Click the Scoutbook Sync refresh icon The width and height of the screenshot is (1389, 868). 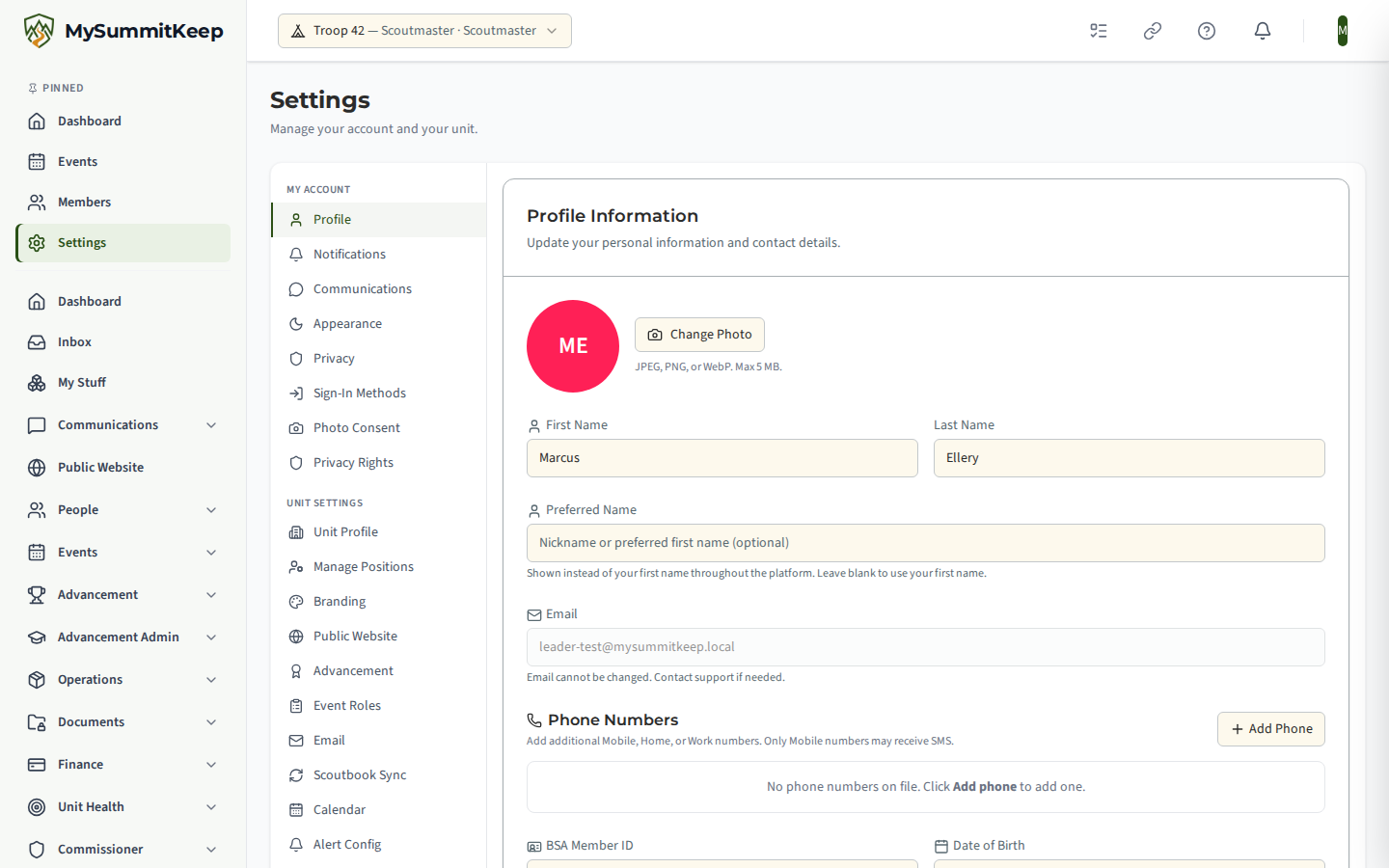pyautogui.click(x=296, y=775)
